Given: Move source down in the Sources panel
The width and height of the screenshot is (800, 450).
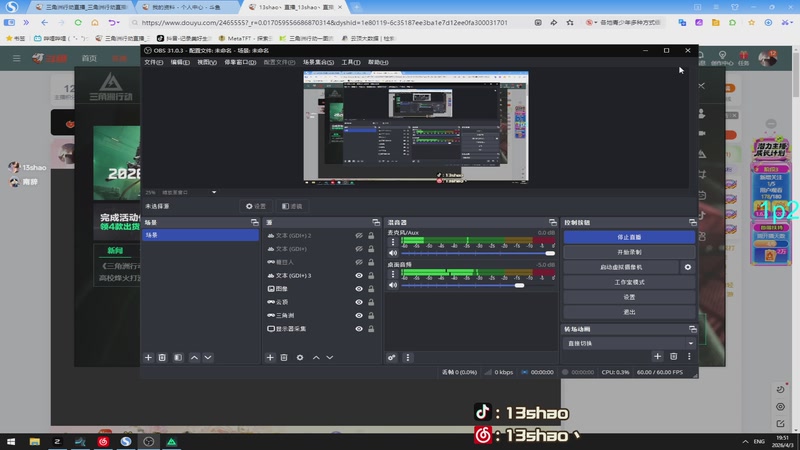Looking at the screenshot, I should click(330, 358).
